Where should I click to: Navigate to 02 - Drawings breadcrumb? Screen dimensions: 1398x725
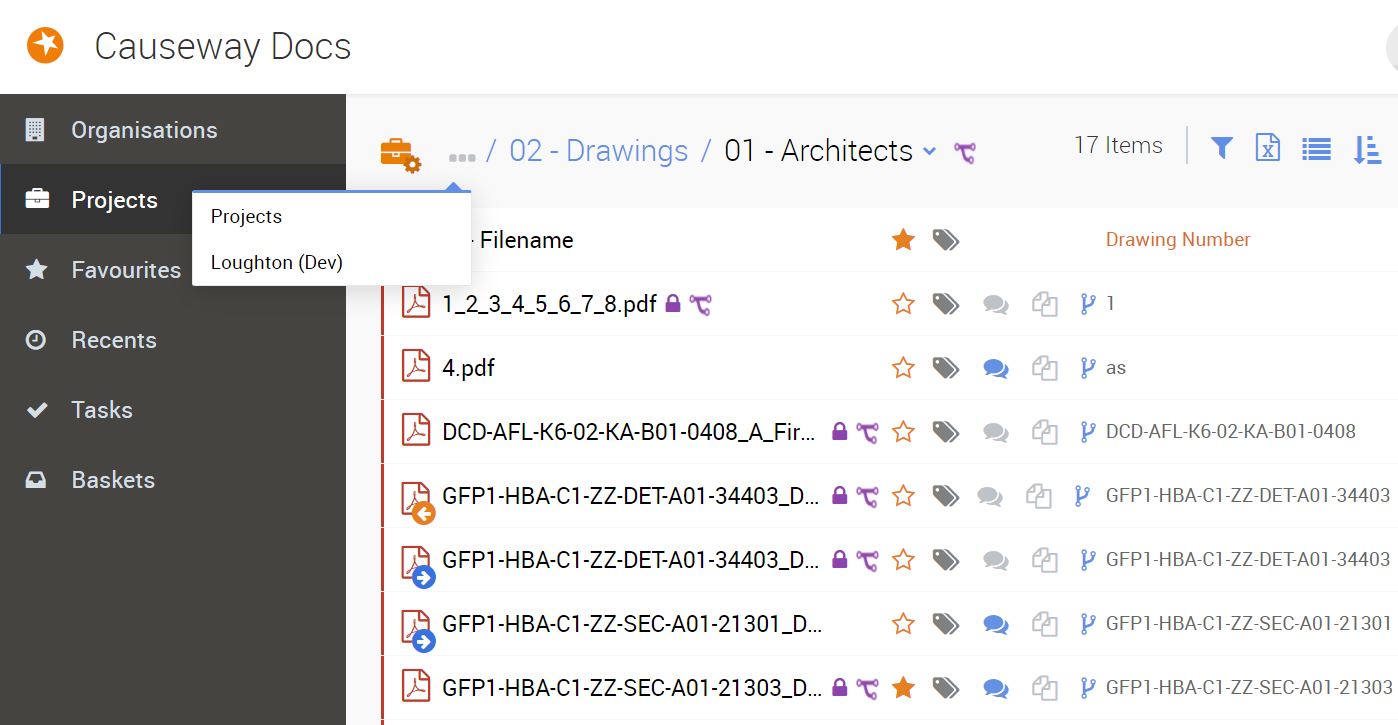tap(599, 151)
